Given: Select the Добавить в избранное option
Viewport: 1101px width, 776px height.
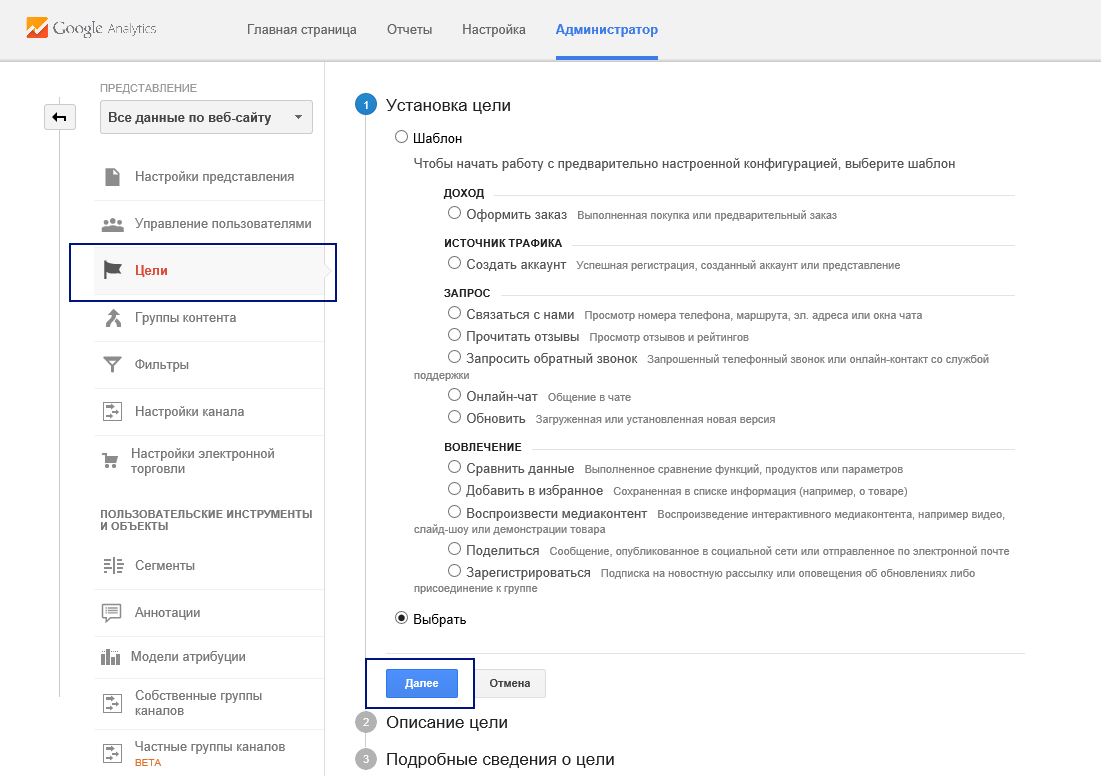Looking at the screenshot, I should pyautogui.click(x=454, y=489).
